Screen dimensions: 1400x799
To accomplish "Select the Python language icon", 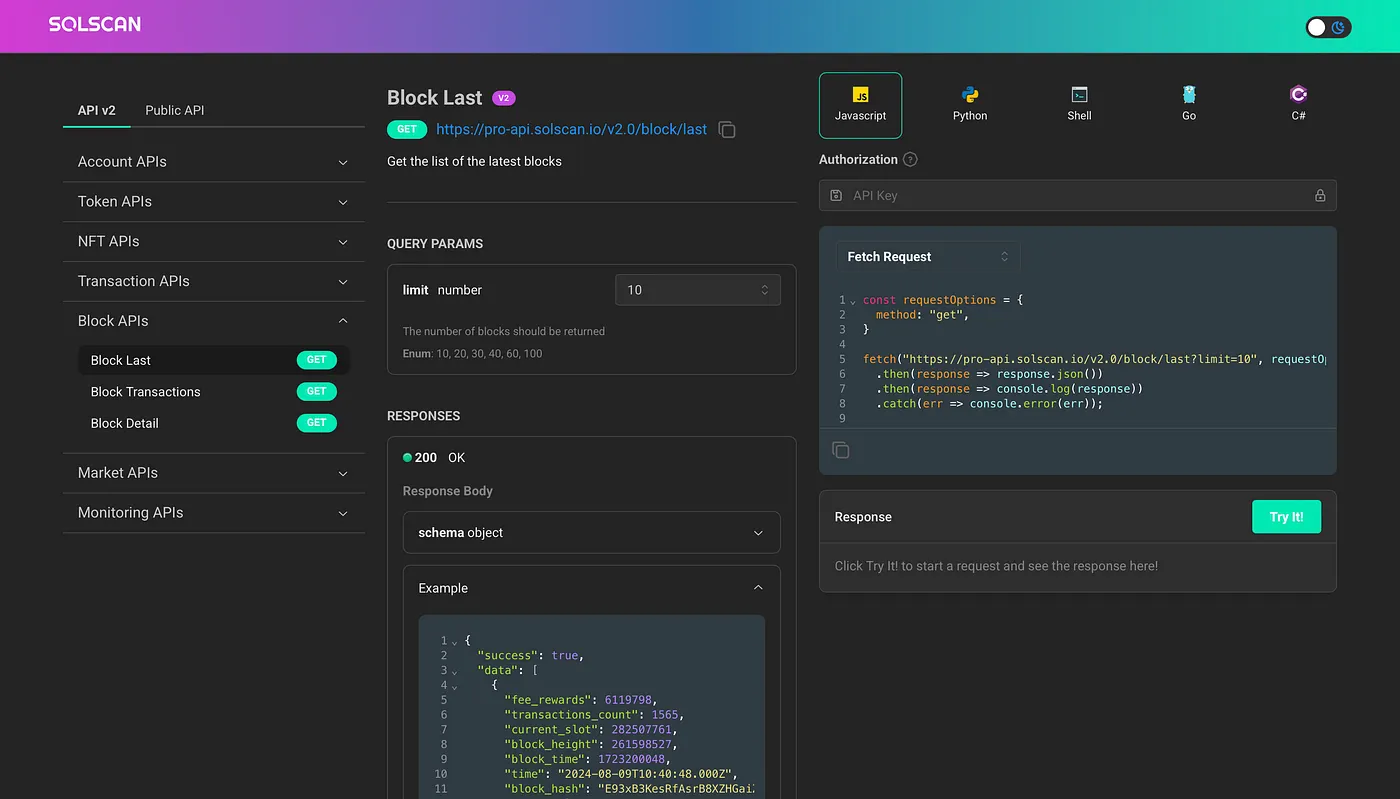I will tap(970, 104).
